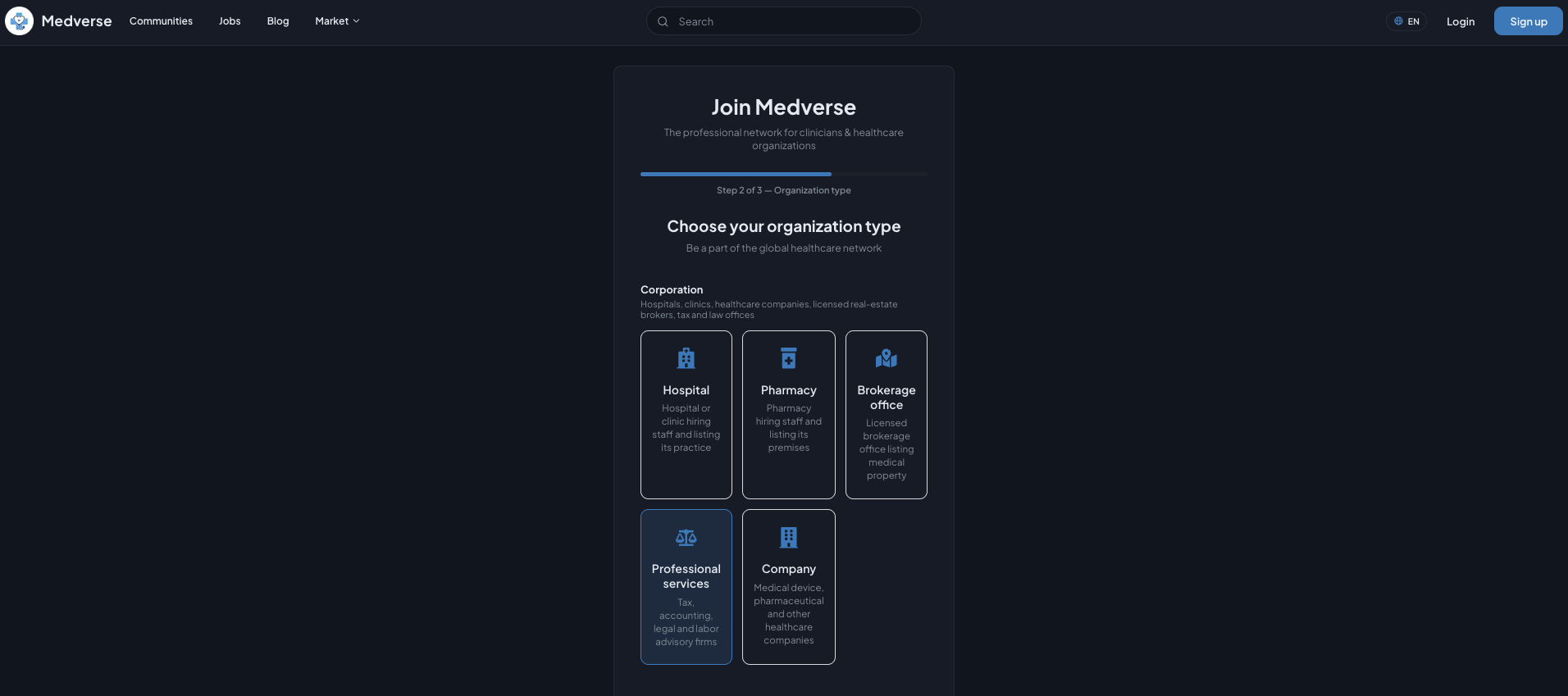
Task: Click the Login link
Action: point(1461,21)
